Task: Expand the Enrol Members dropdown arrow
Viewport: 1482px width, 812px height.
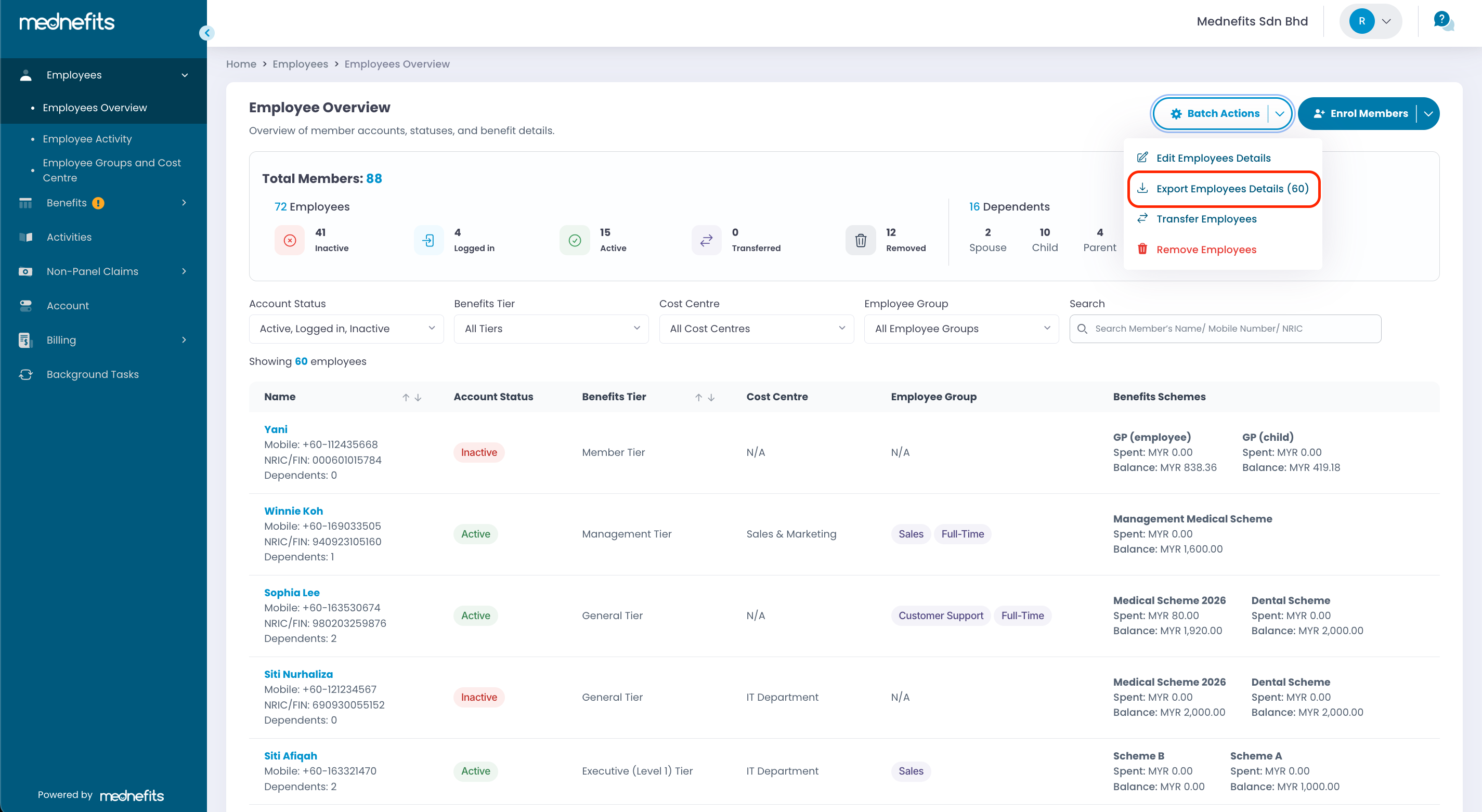Action: (x=1428, y=114)
